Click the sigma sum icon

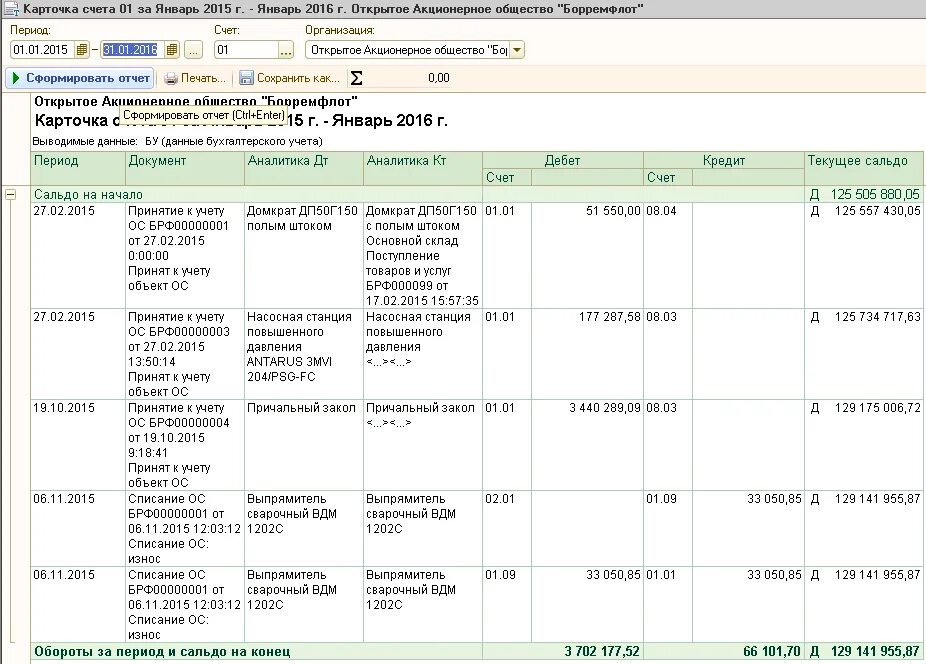(356, 78)
